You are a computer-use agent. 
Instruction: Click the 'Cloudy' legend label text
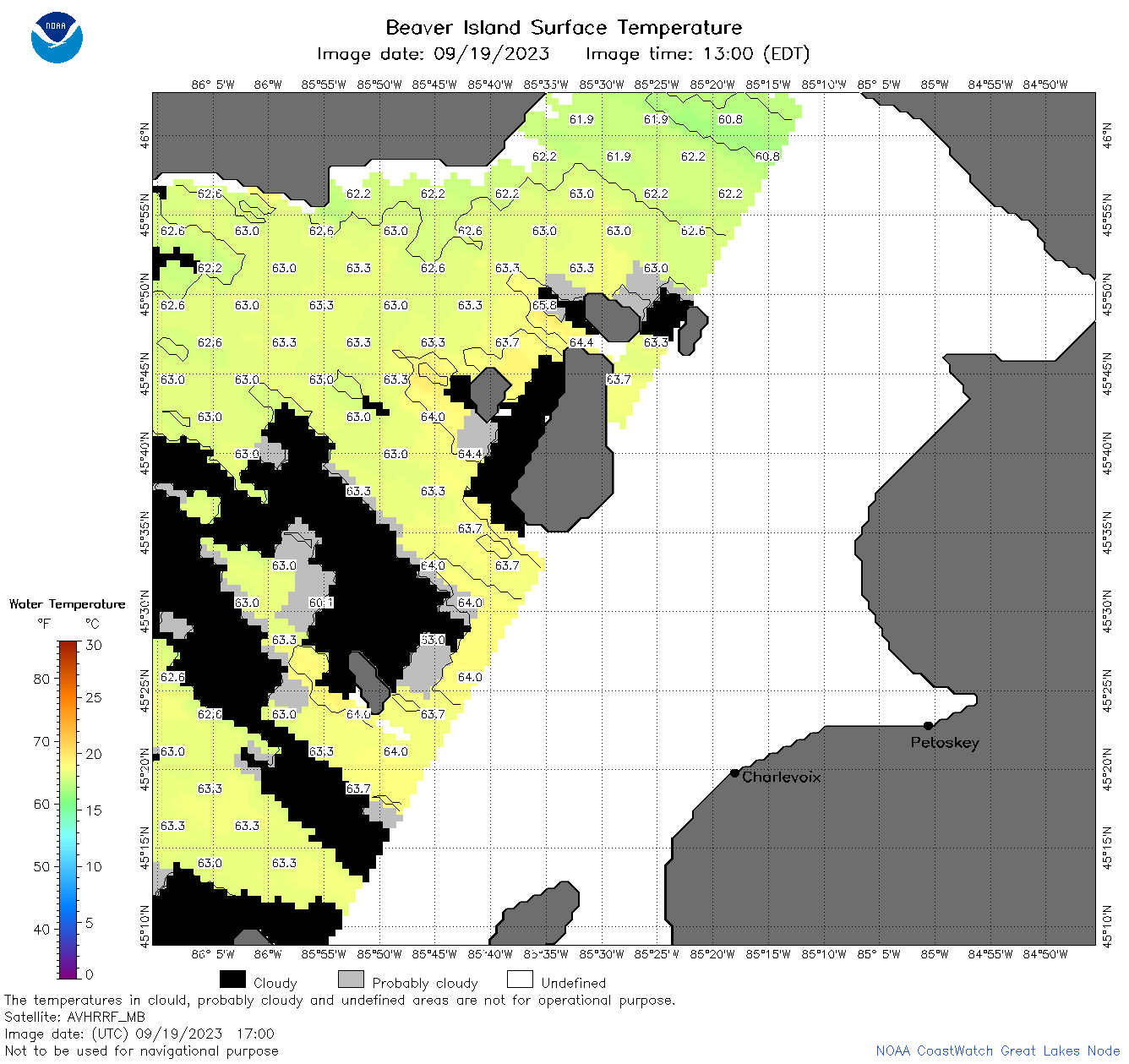(275, 984)
